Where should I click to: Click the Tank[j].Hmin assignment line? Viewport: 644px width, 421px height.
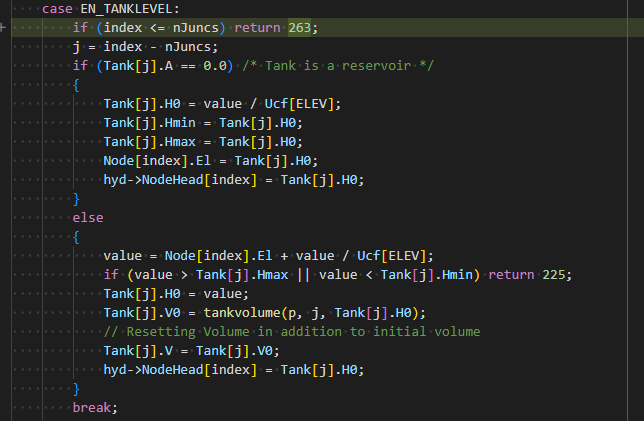point(203,123)
